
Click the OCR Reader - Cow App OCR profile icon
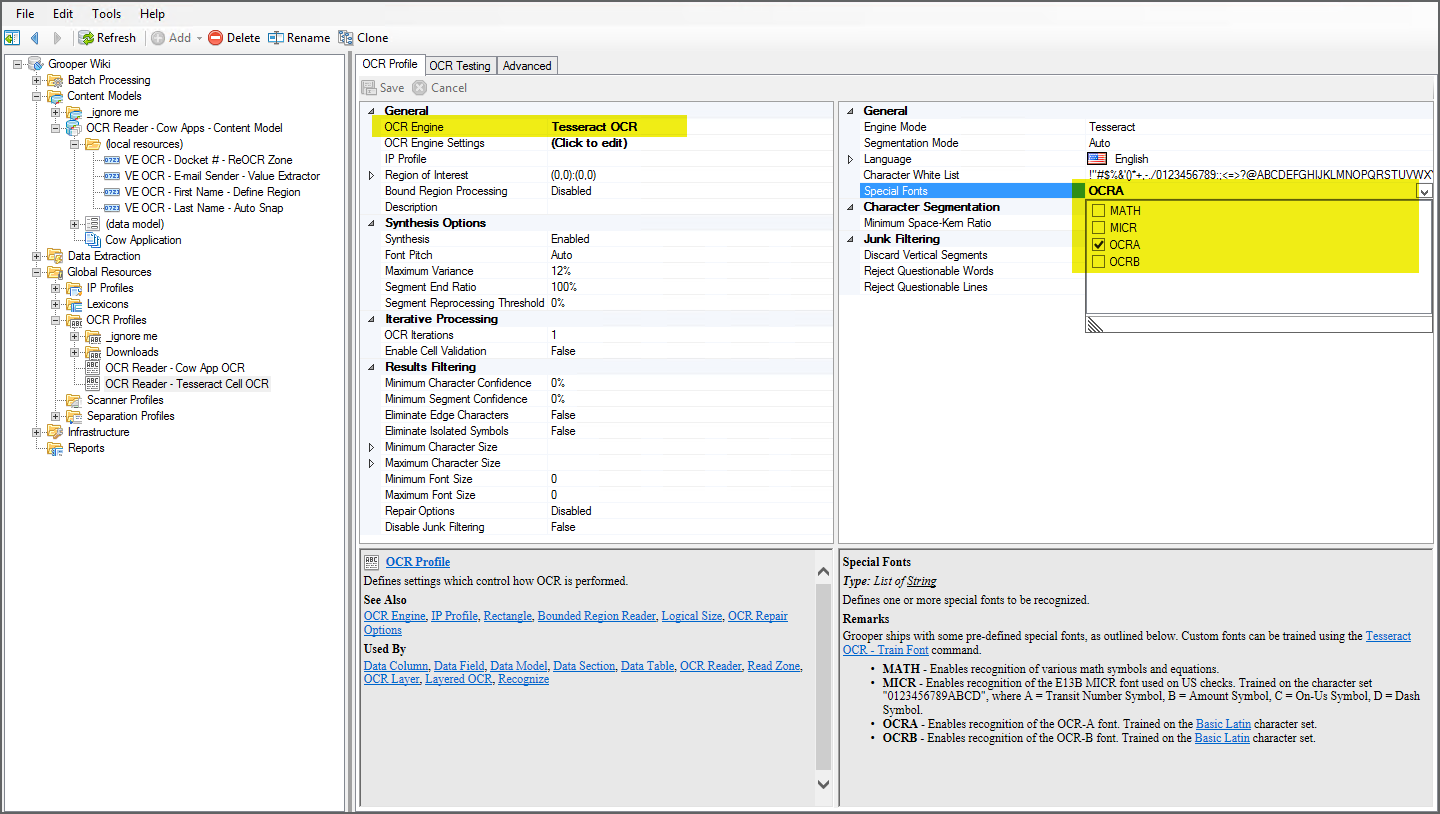(94, 368)
